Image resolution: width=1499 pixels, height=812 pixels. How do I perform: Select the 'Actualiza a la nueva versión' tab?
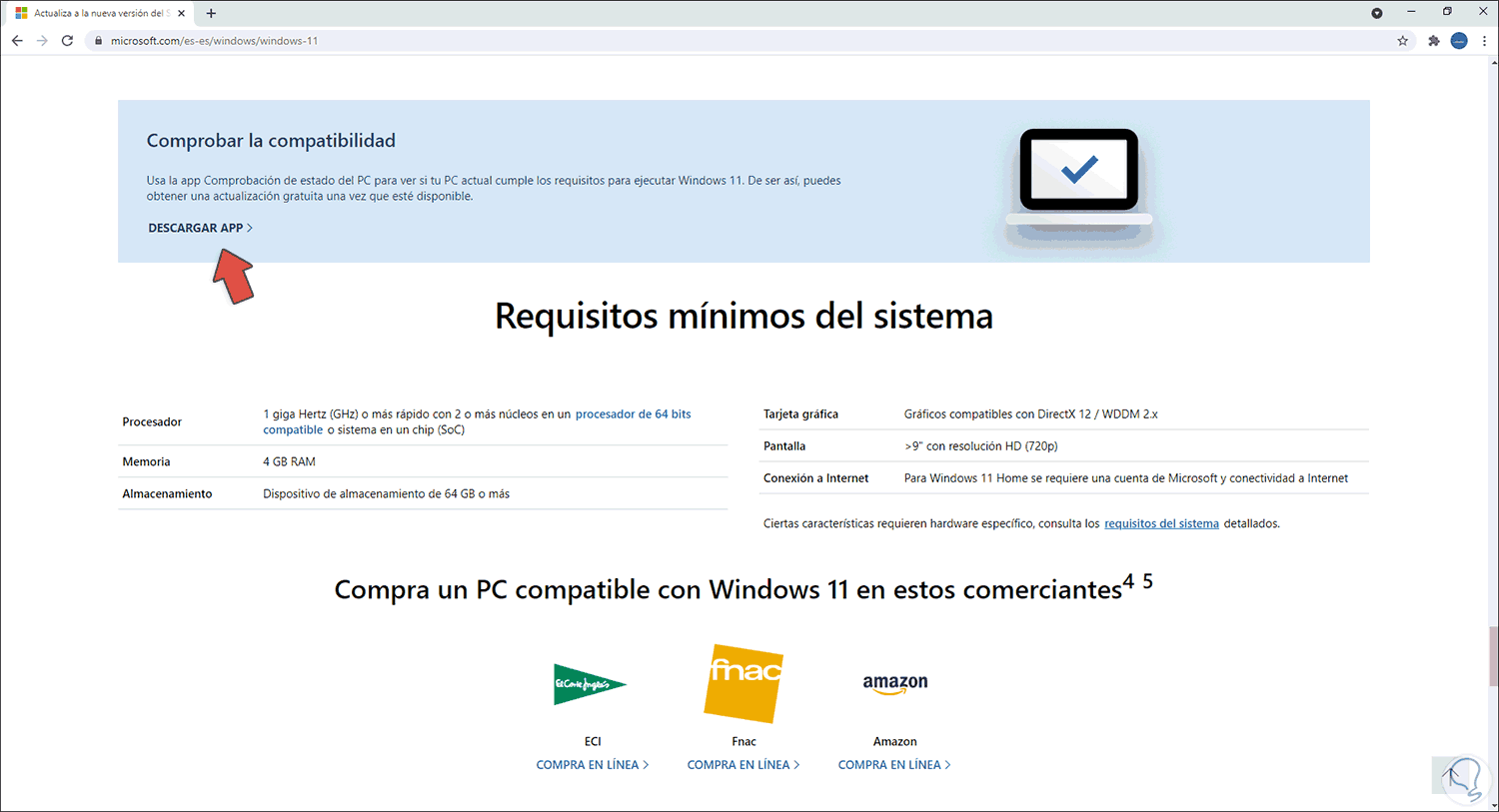point(100,13)
